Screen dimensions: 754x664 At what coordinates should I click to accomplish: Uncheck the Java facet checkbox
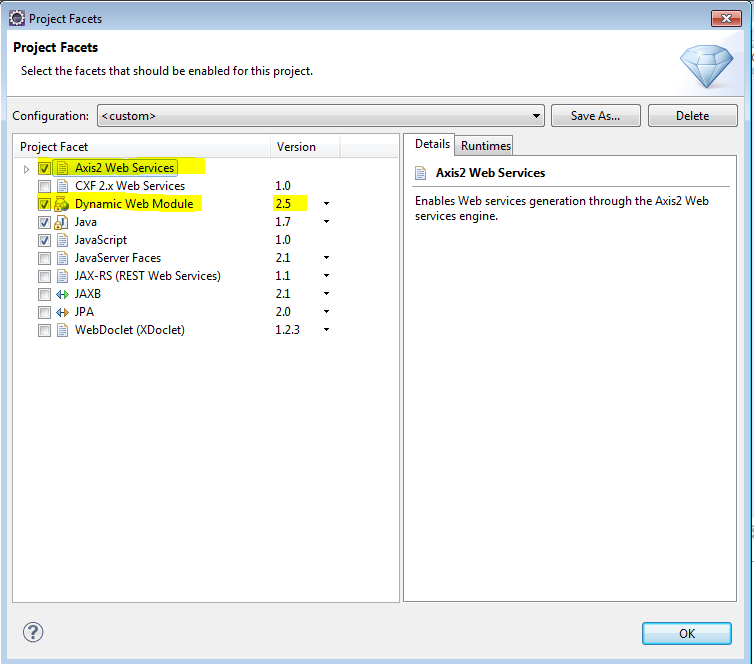[44, 222]
